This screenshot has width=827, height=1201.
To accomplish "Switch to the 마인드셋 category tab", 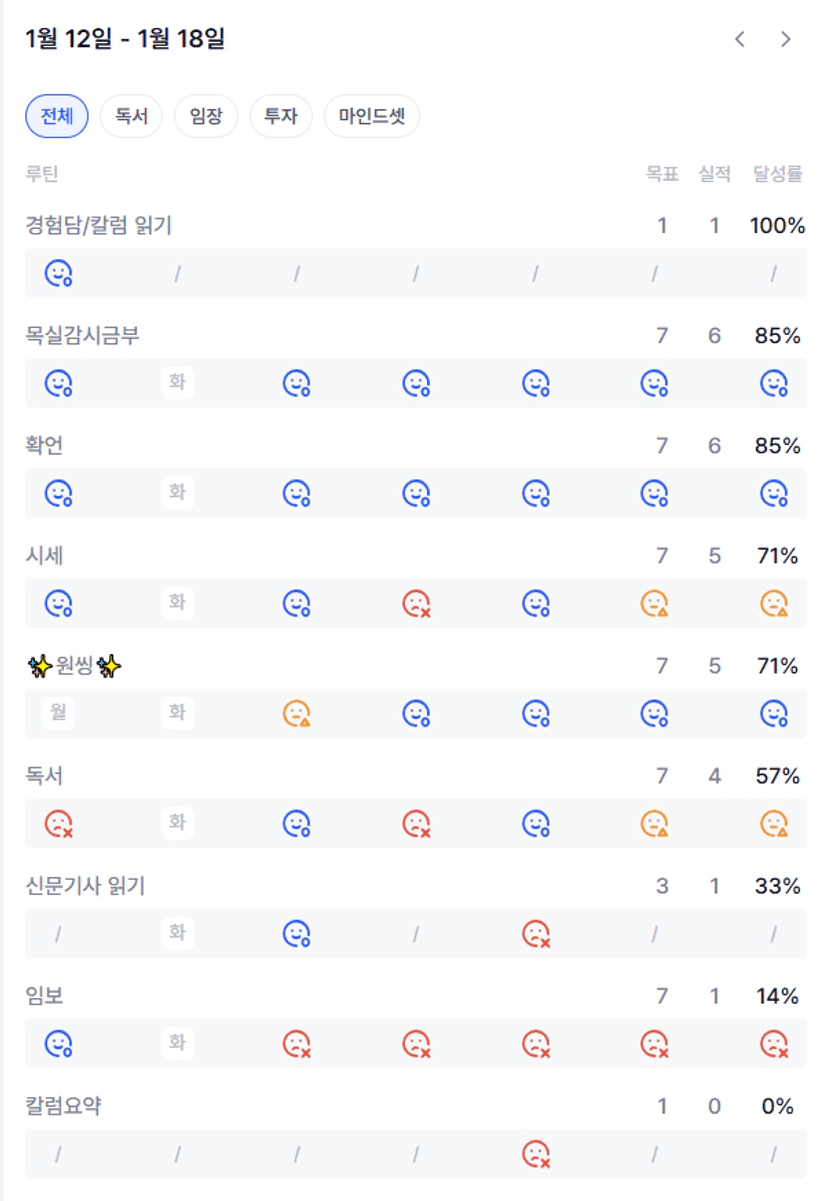I will click(x=372, y=116).
